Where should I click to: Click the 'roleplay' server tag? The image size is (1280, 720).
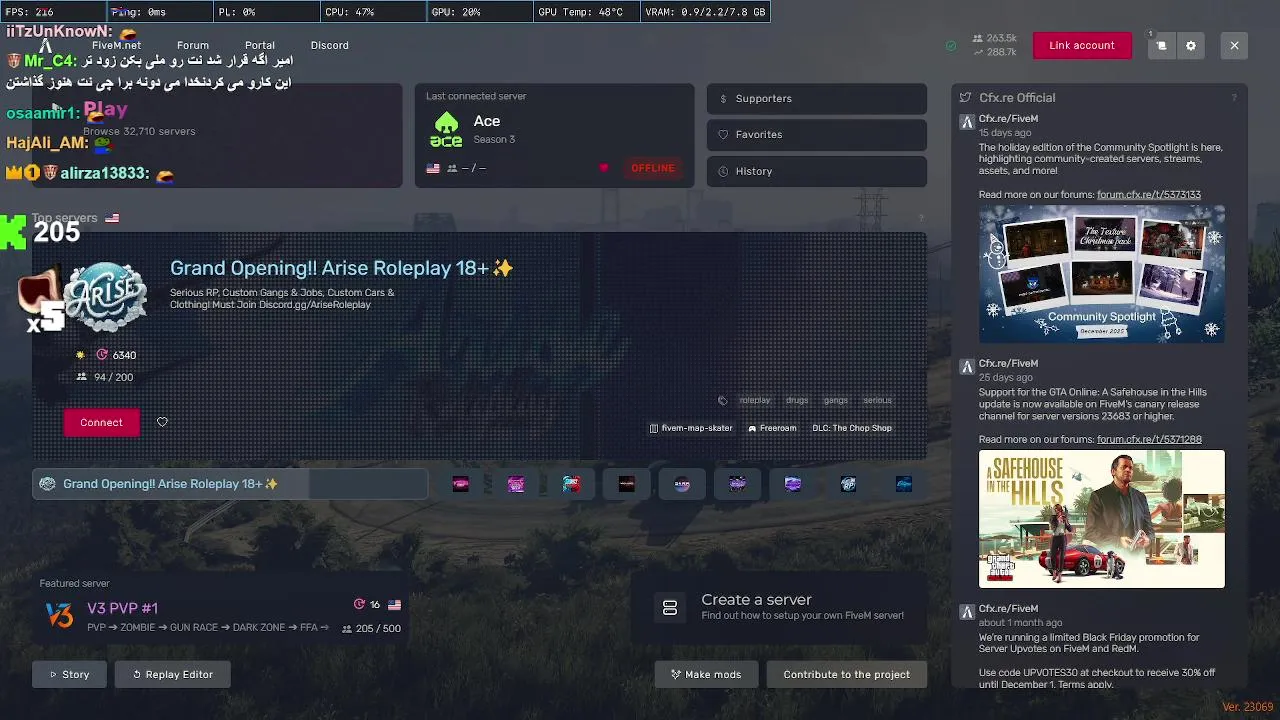point(755,401)
